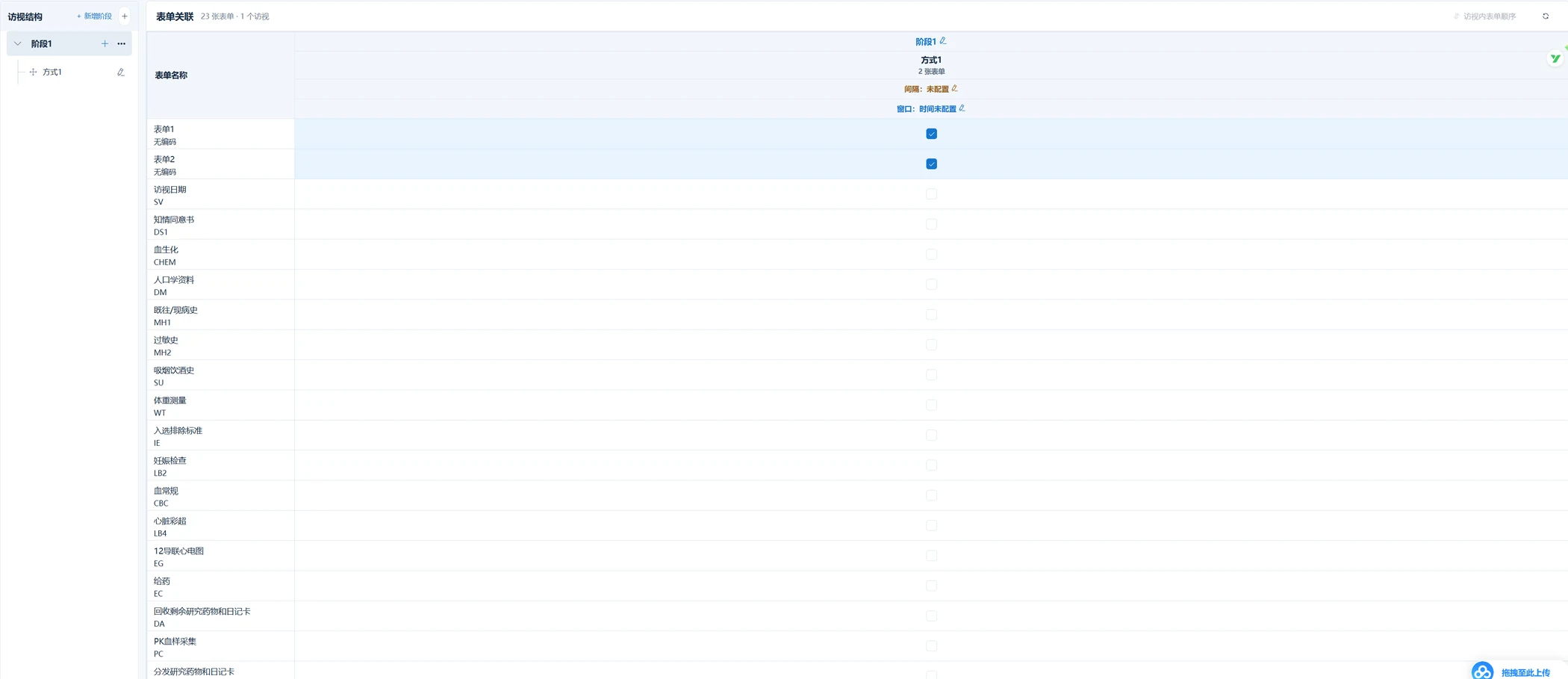
Task: Open 访视内表单顺序 sorting option
Action: point(1484,16)
